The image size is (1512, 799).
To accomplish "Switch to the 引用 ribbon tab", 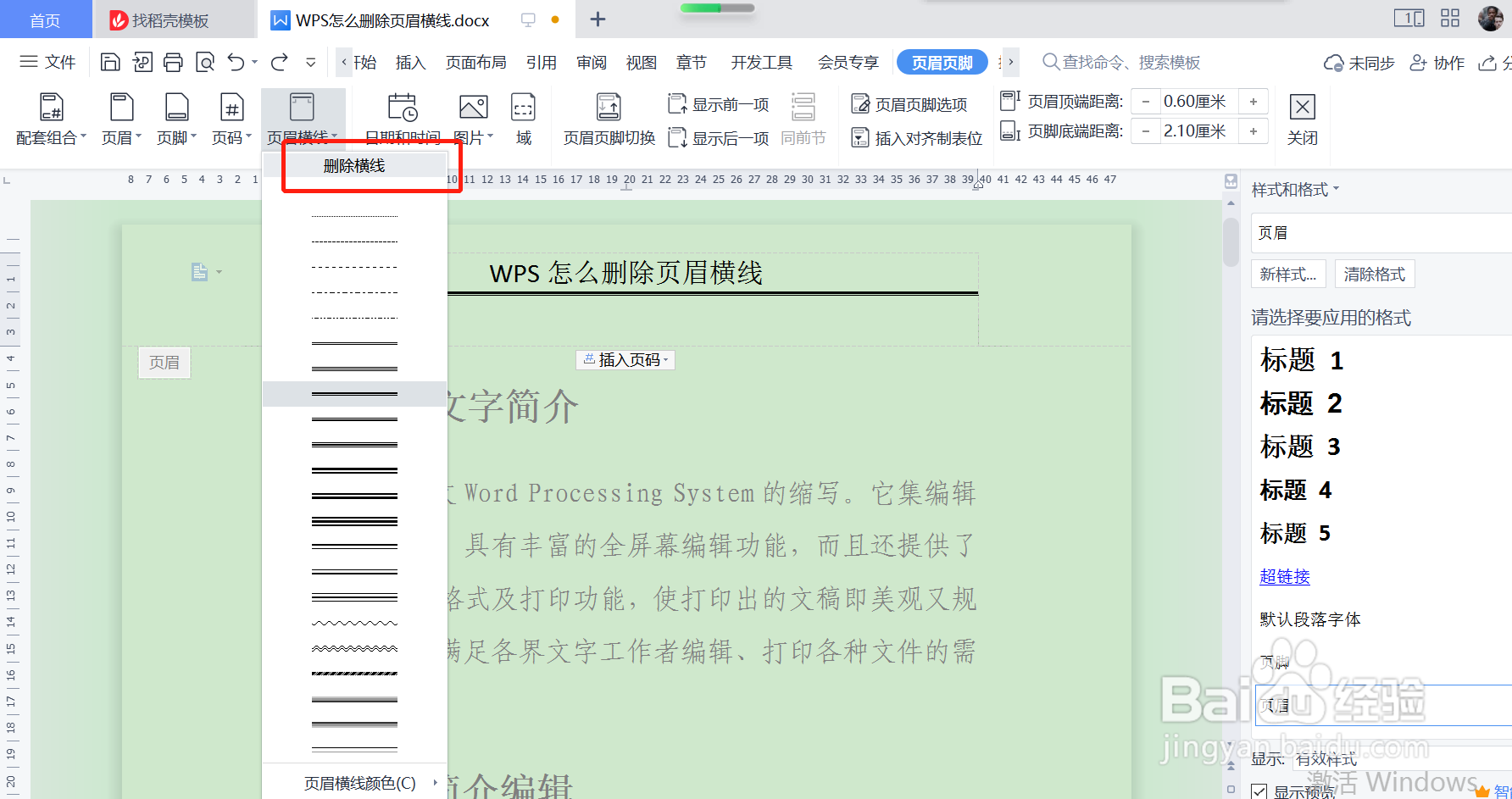I will pyautogui.click(x=541, y=63).
